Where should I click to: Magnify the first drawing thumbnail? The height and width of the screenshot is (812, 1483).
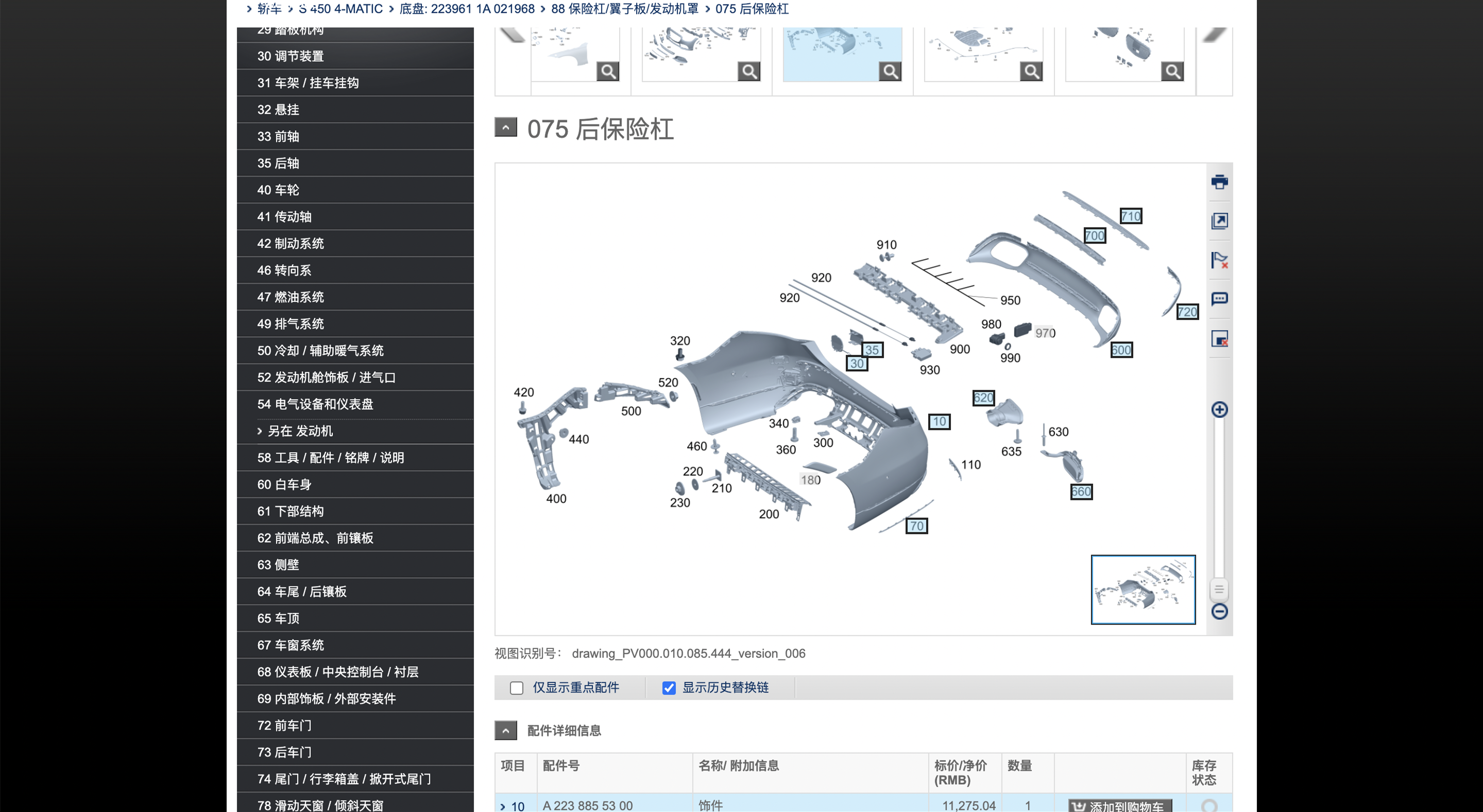(x=608, y=72)
